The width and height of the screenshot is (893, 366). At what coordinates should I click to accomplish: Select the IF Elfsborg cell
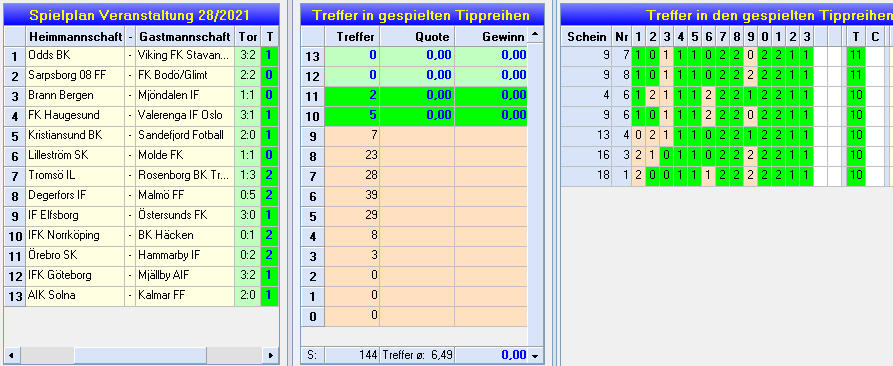point(75,215)
